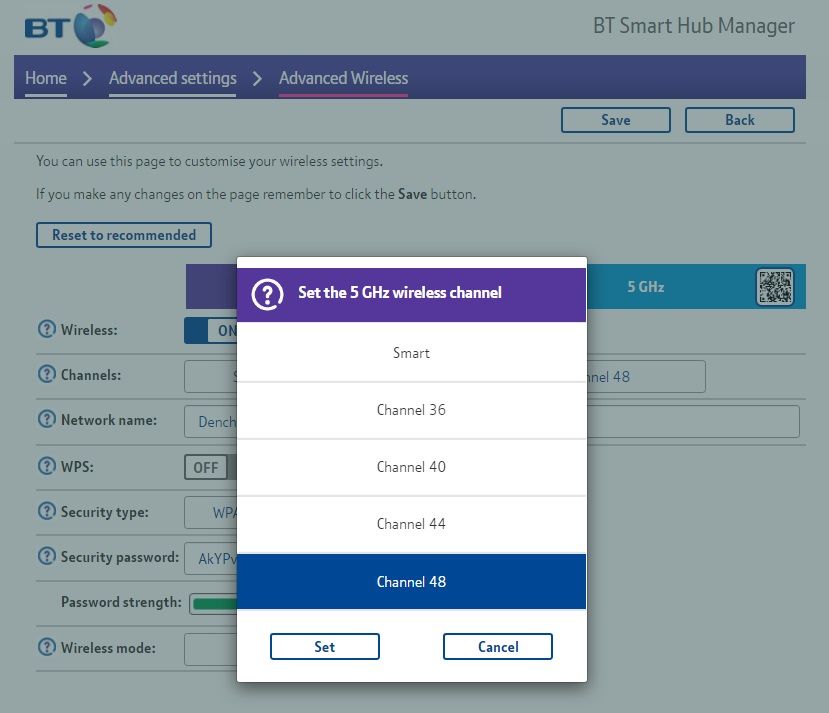Open the help icon next to Wireless mode
Screen dimensions: 829x713
[x=47, y=647]
